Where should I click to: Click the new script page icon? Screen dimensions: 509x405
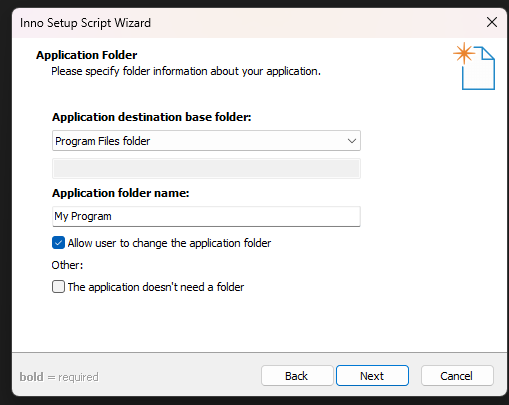pyautogui.click(x=474, y=66)
